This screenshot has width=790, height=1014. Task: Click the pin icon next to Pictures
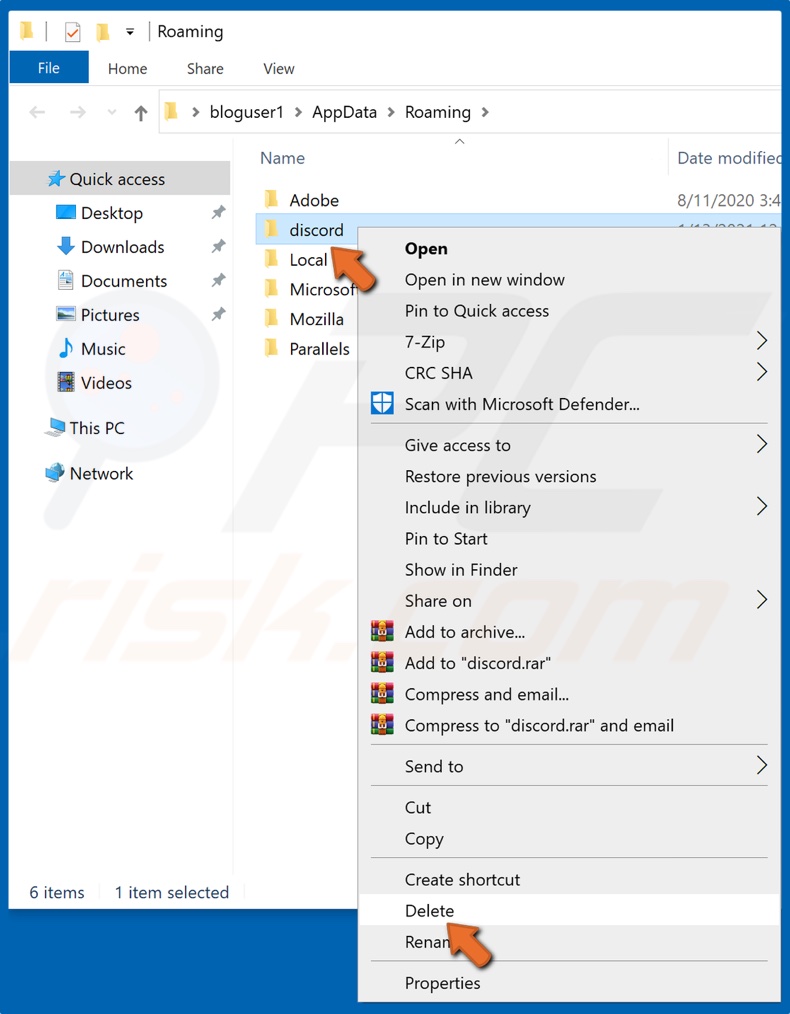pos(219,314)
